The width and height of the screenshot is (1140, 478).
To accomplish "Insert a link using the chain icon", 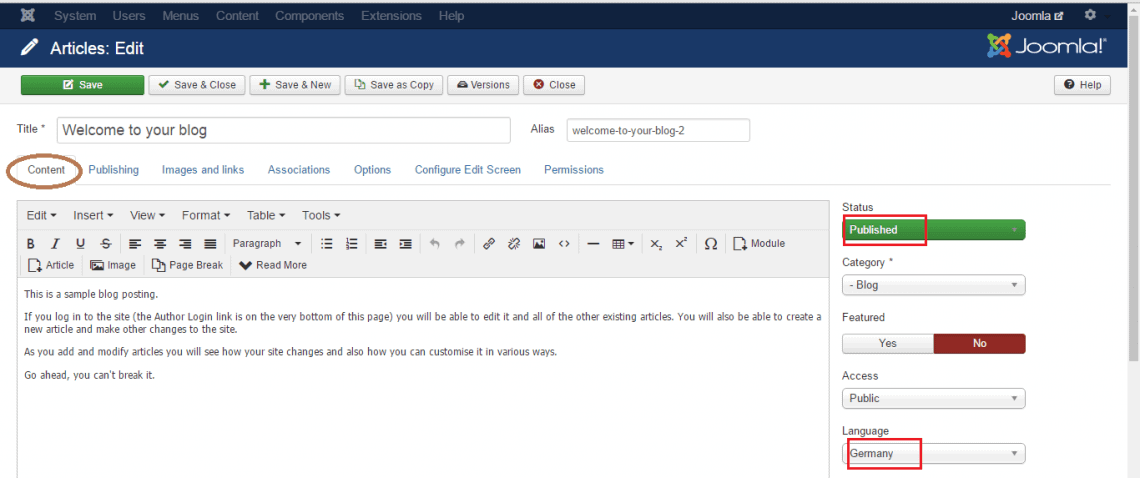I will [489, 244].
